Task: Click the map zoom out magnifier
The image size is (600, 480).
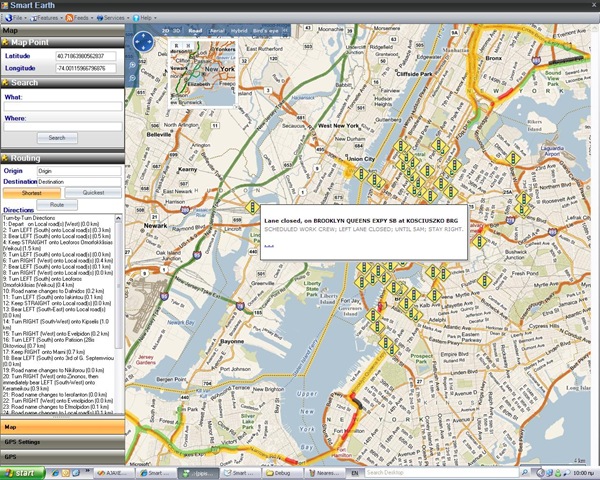Action: tap(132, 78)
